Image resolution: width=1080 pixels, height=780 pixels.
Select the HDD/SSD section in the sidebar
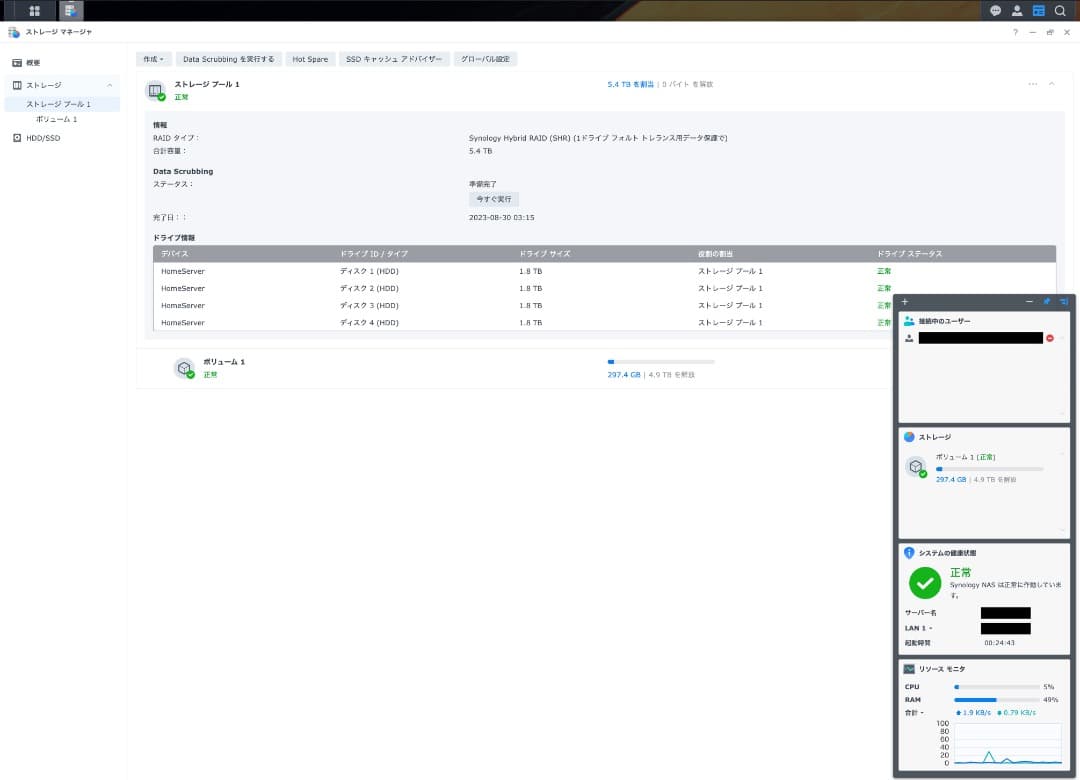pyautogui.click(x=41, y=137)
